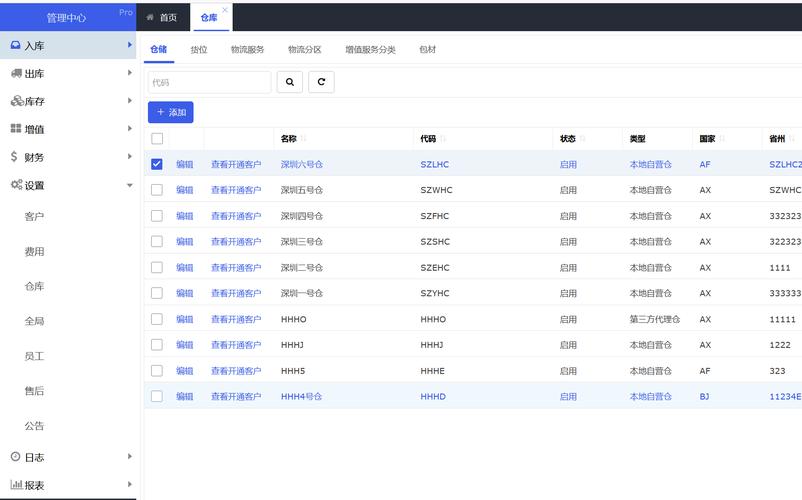Click 查看开通客户 for HHH4号仓

click(236, 396)
